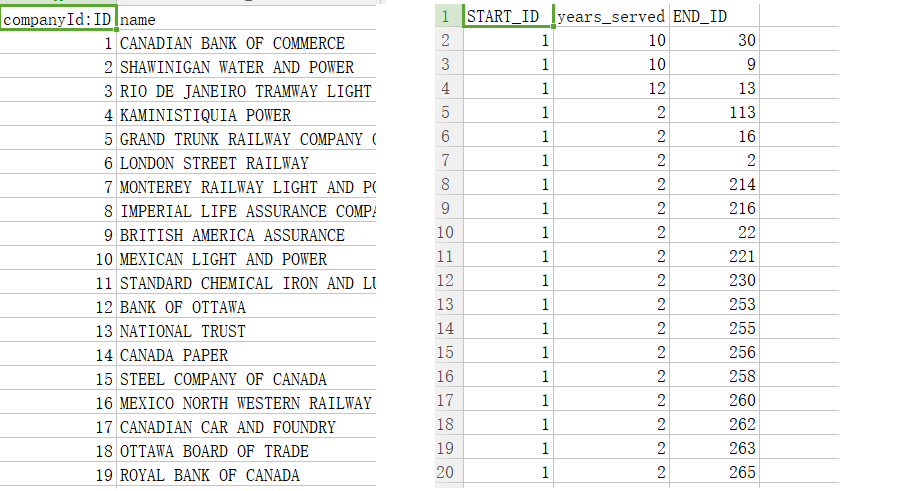
Task: Click the STANDARD CHEMICAL IRON cell
Action: coord(247,283)
